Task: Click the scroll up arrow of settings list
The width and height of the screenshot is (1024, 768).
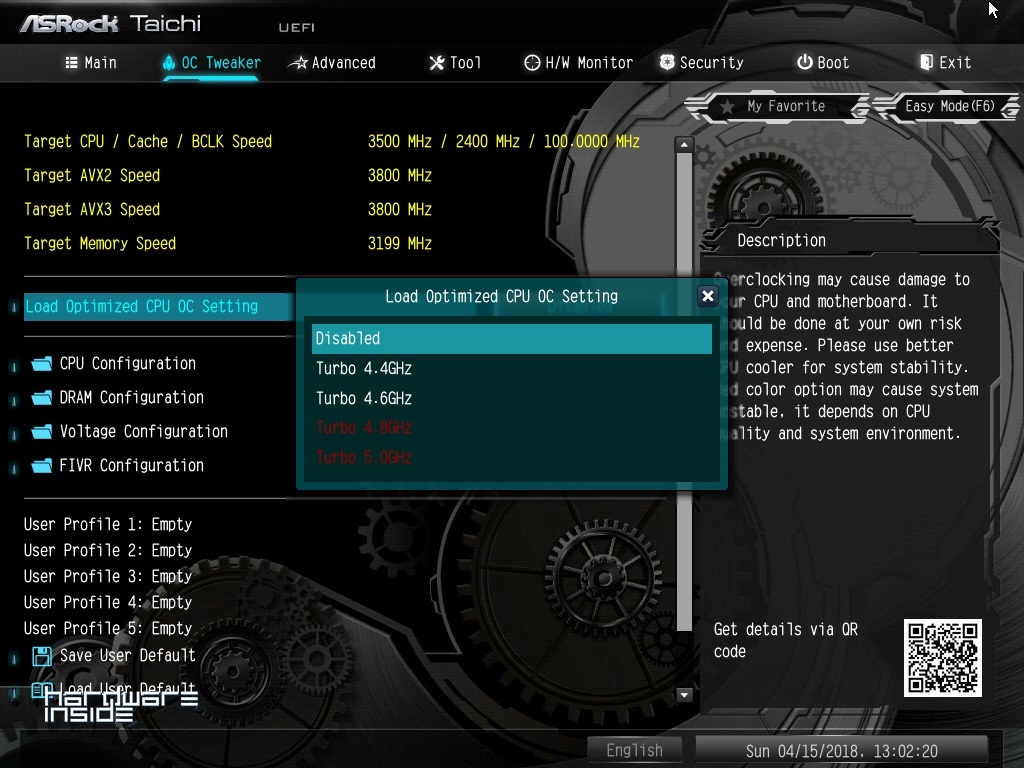Action: pos(684,144)
